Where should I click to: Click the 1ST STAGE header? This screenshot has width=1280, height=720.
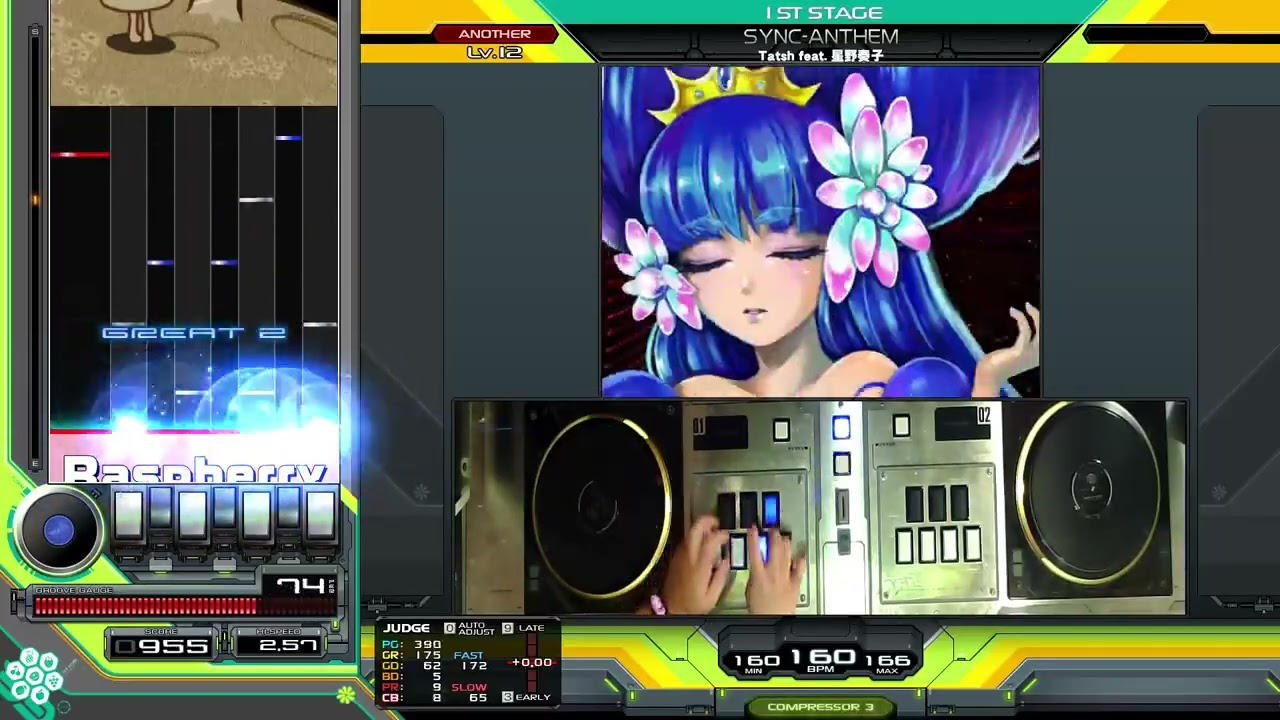pyautogui.click(x=824, y=13)
